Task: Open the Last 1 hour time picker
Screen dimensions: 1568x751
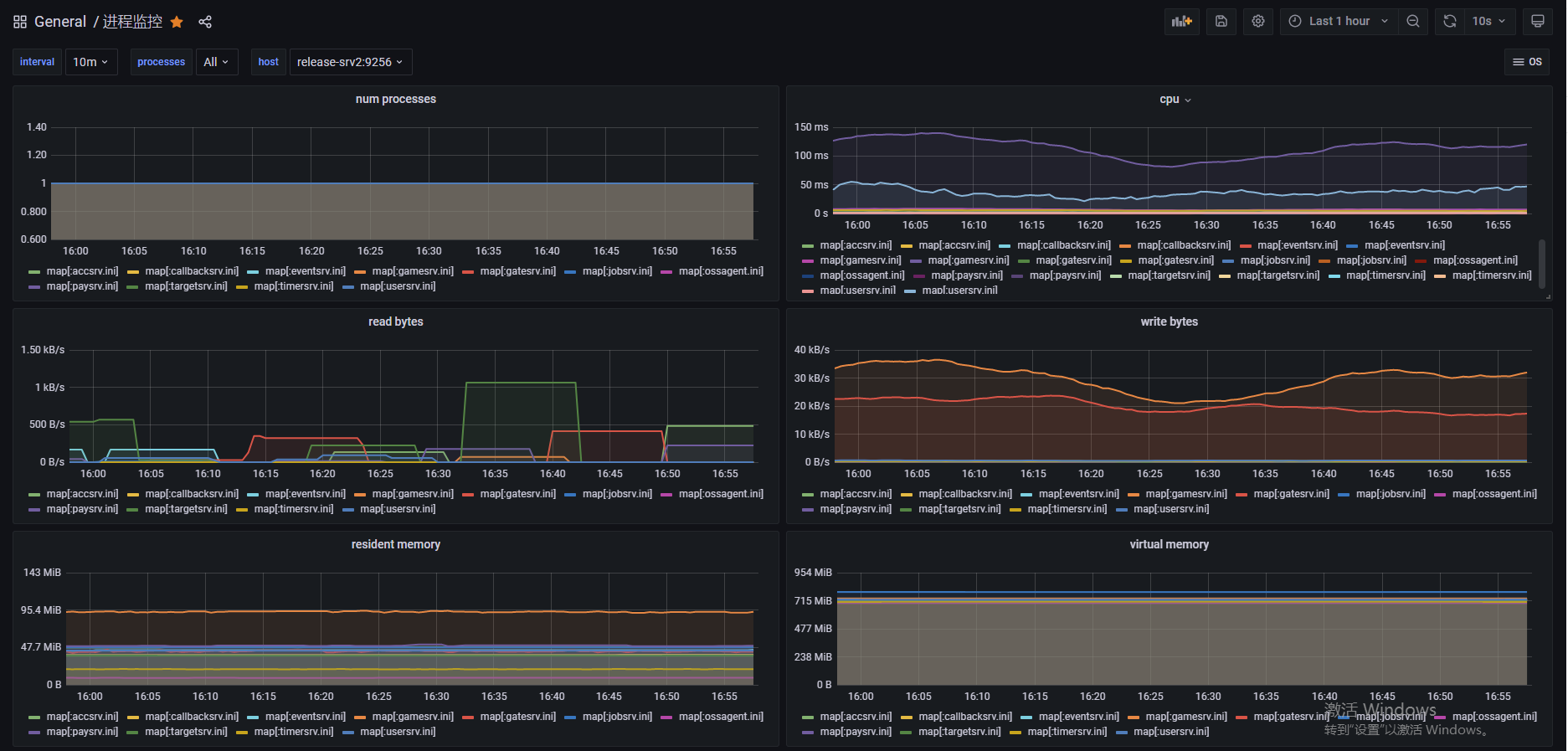Action: [x=1339, y=22]
